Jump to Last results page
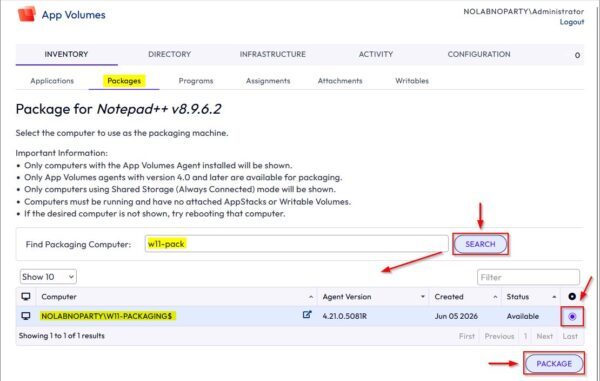 570,336
